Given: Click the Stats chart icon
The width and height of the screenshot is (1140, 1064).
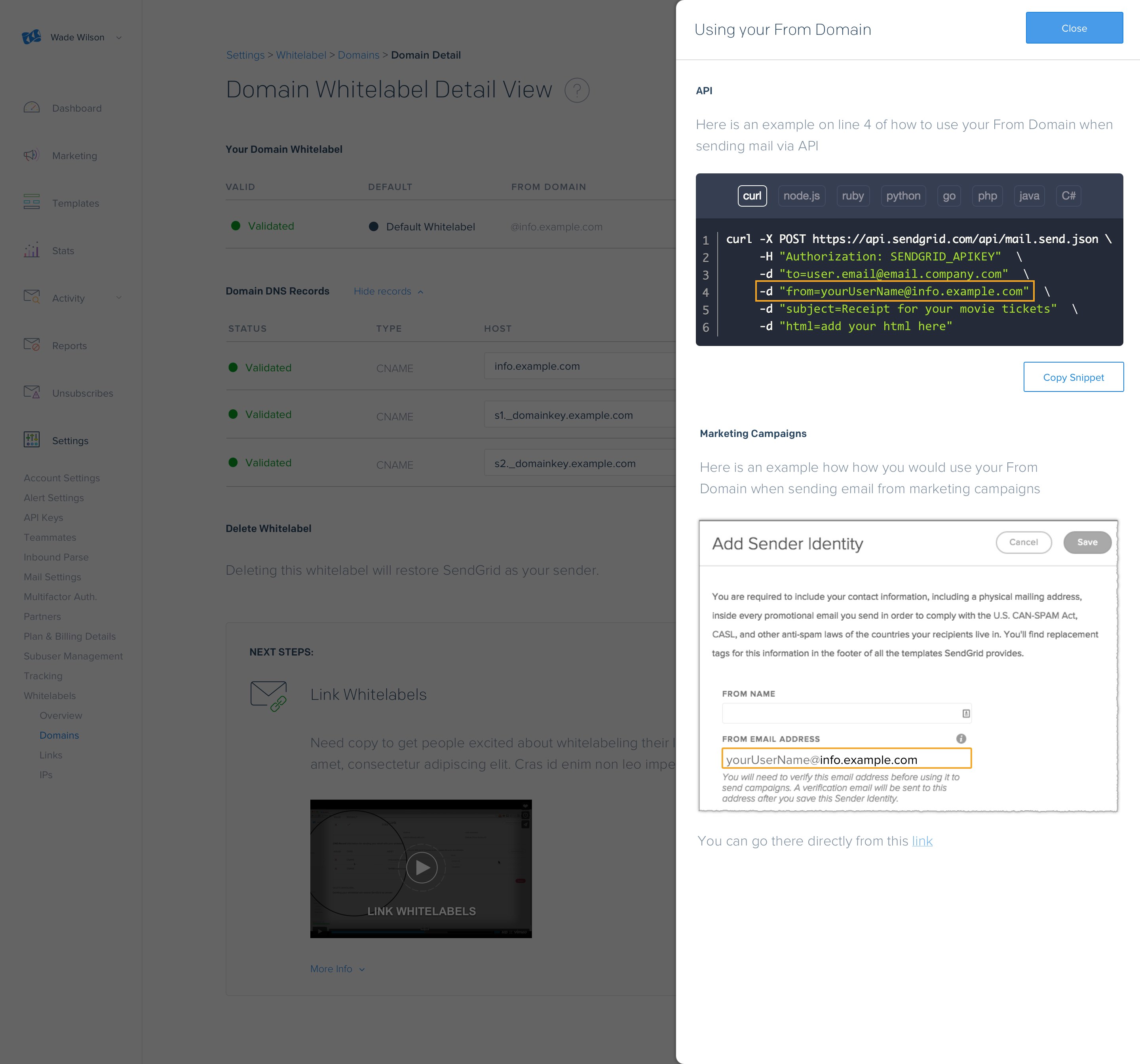Looking at the screenshot, I should pos(32,250).
